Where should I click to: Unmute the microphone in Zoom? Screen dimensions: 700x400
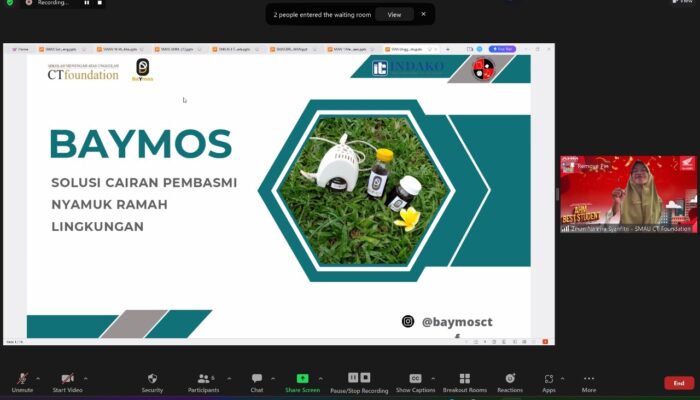pos(22,382)
